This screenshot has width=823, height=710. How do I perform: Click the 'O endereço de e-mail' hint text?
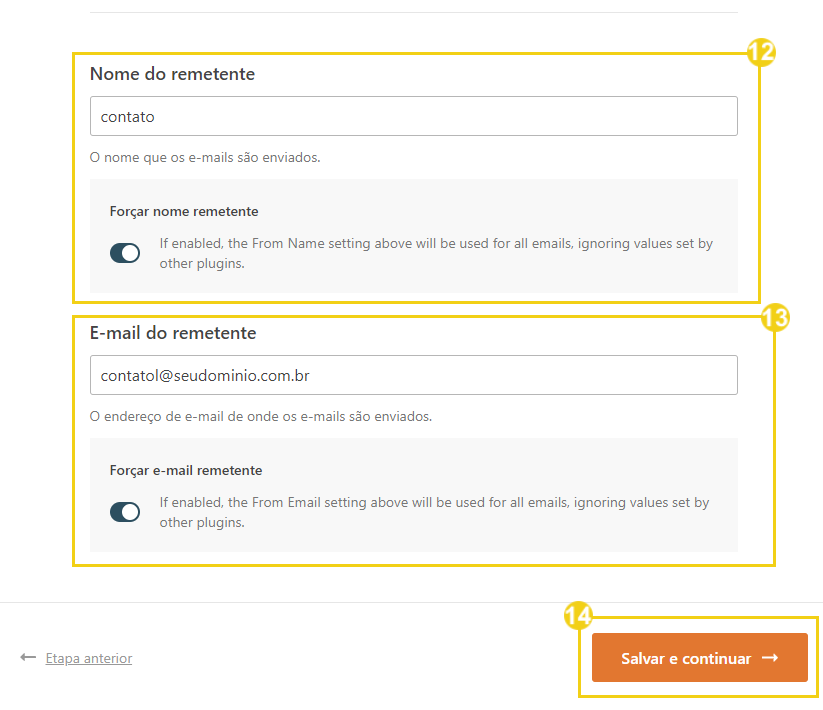point(261,417)
